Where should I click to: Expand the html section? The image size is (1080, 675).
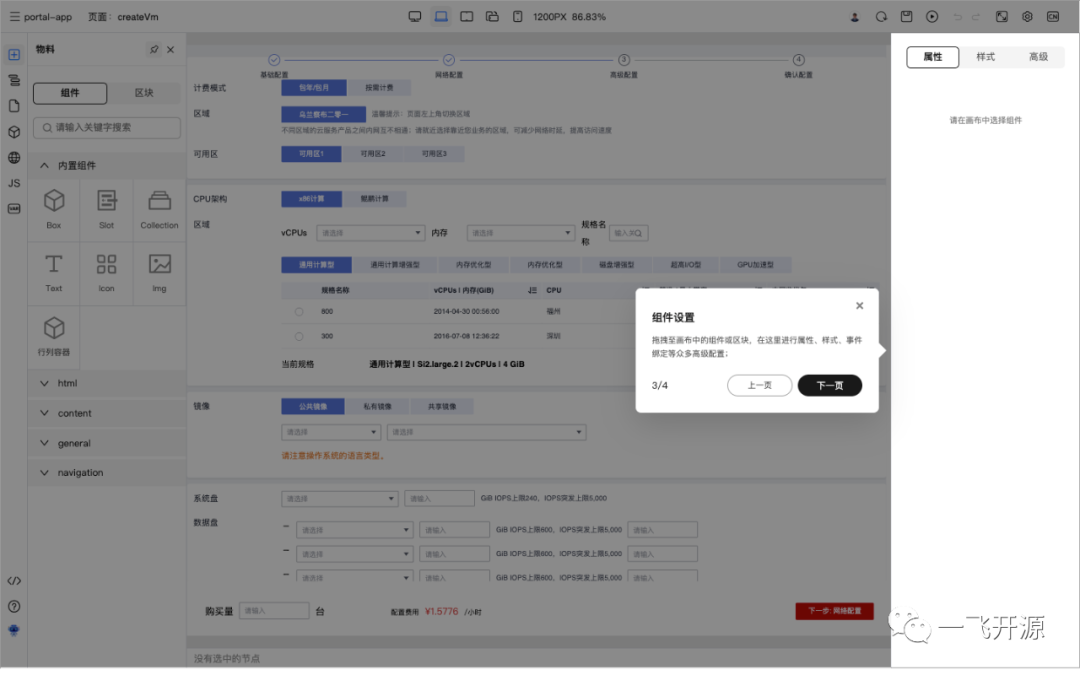(x=107, y=383)
